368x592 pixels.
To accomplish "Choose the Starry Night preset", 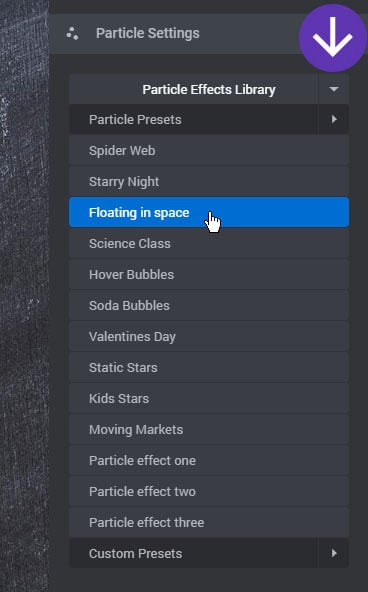I will coord(209,182).
